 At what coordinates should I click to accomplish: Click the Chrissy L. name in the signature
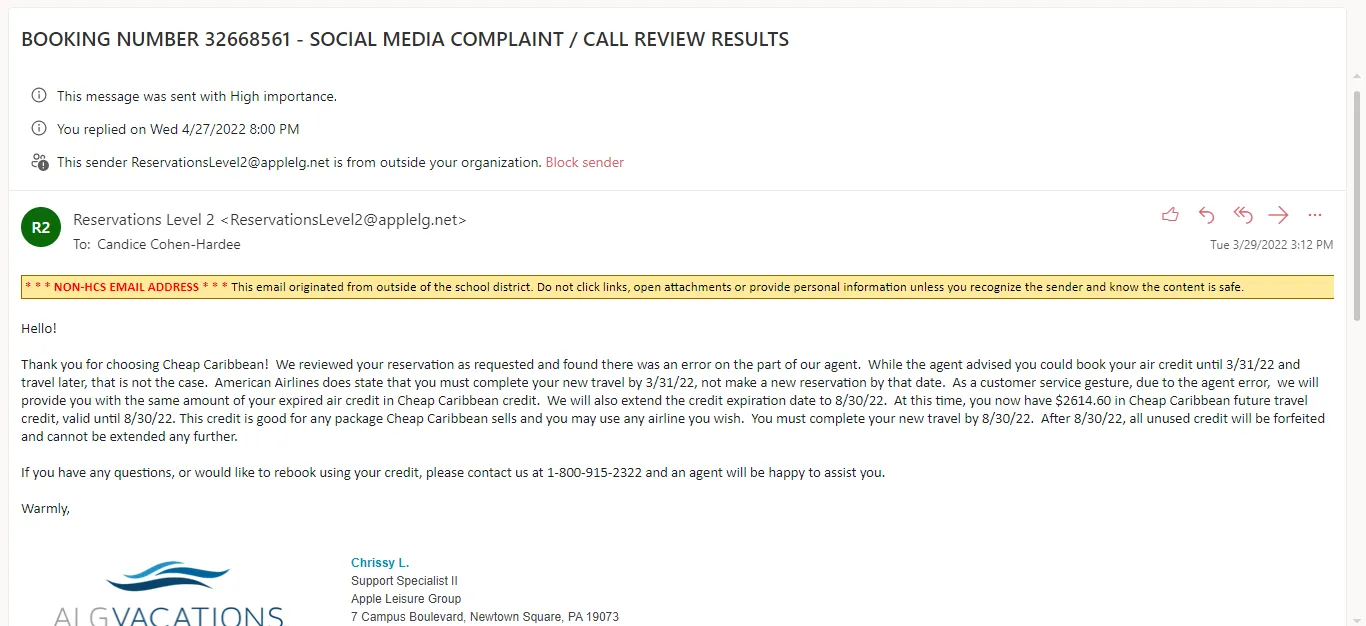tap(380, 563)
